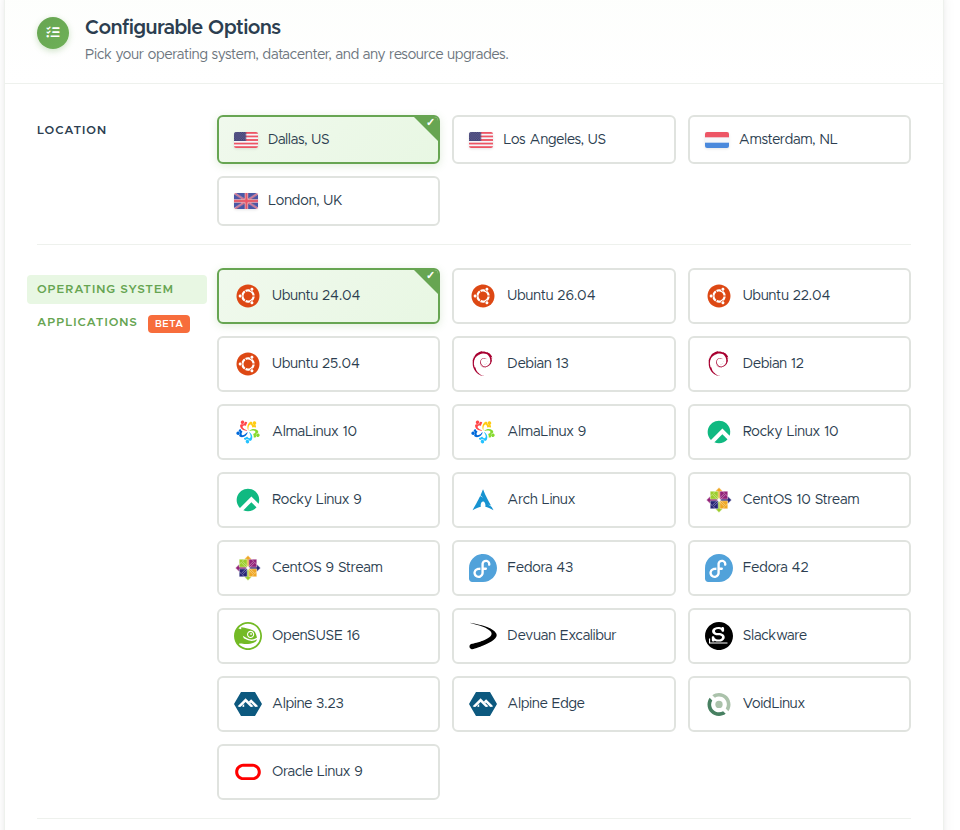Choose Alpine Edge option

pyautogui.click(x=563, y=703)
